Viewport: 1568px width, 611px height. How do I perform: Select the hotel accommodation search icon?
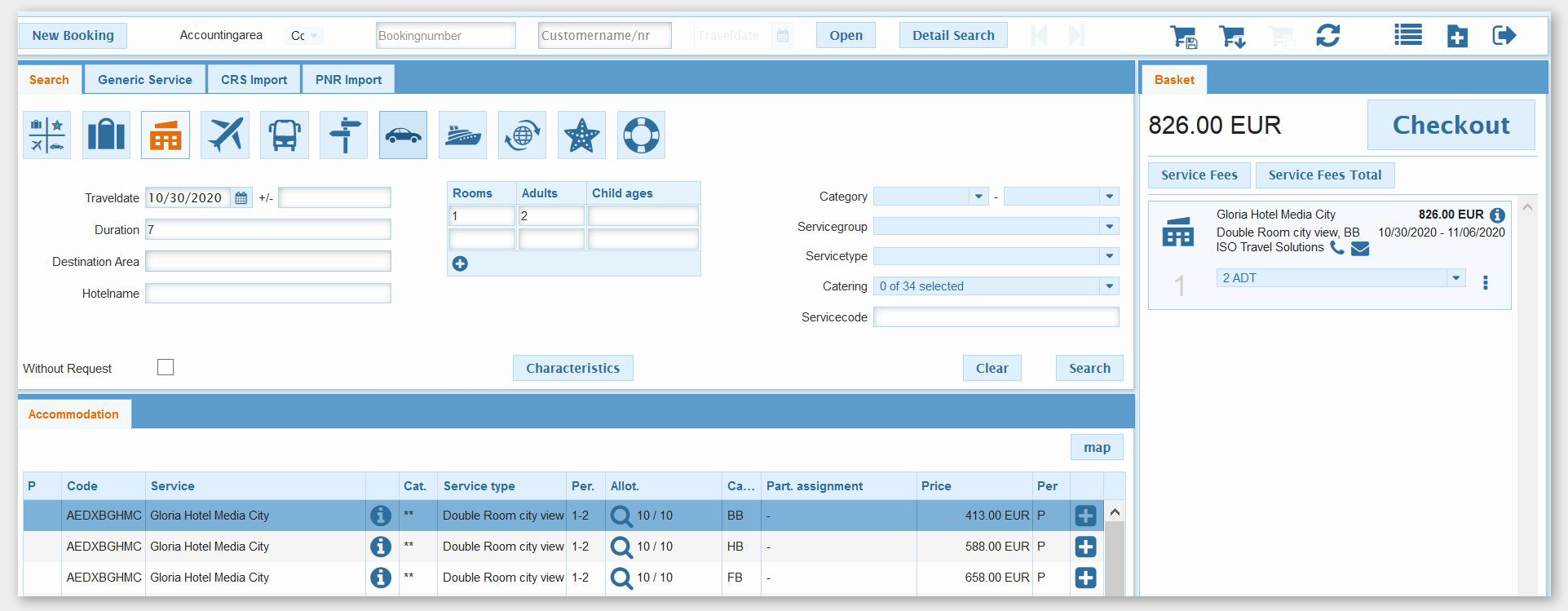pos(166,135)
